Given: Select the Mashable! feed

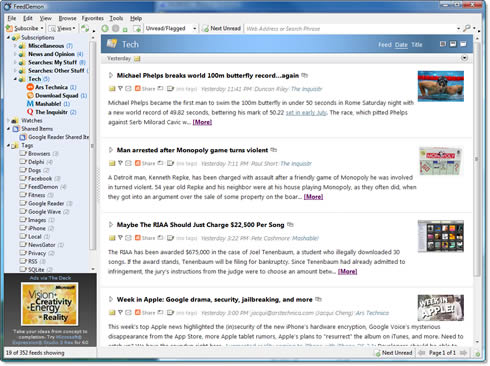Looking at the screenshot, I should tap(48, 104).
